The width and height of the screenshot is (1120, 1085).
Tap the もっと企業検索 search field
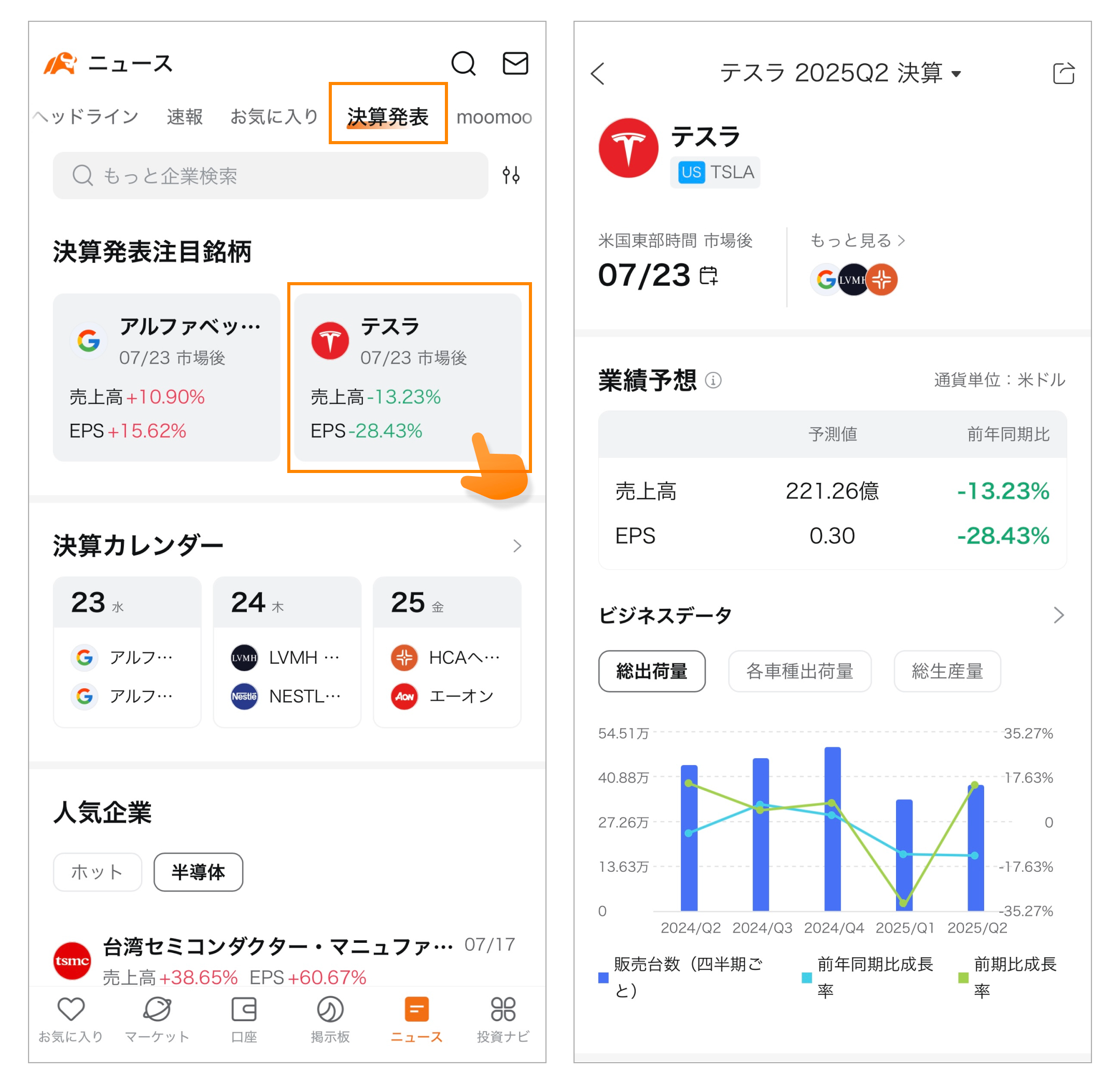270,175
